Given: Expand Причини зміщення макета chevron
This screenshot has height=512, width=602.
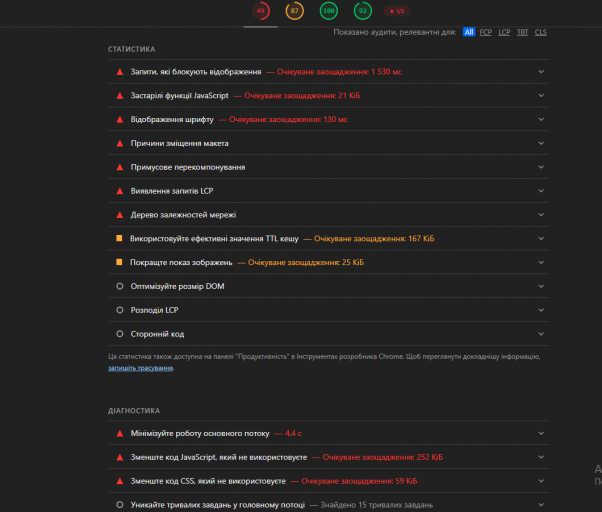Looking at the screenshot, I should [x=541, y=143].
